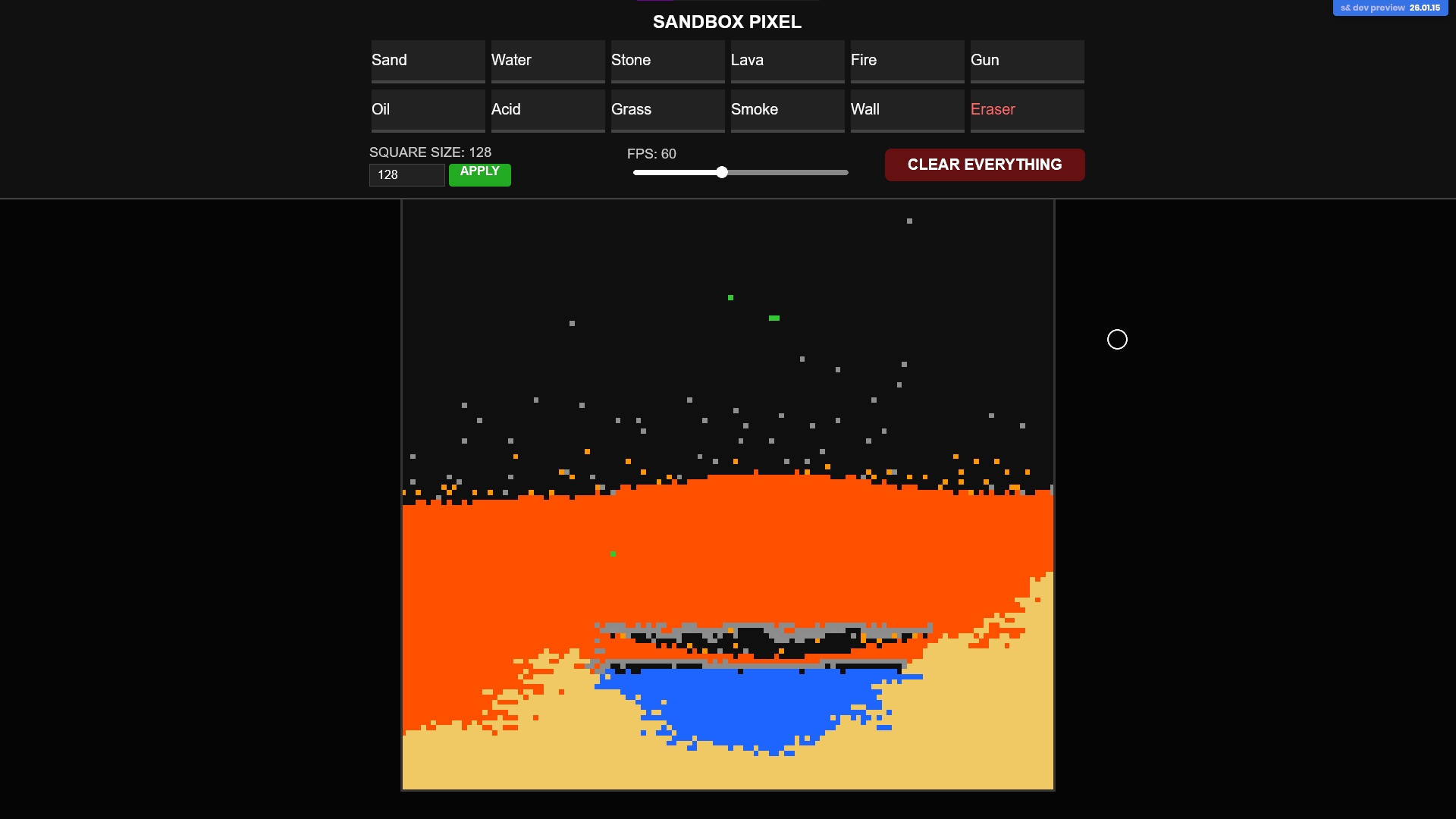Click the SANDBOX PIXEL title
The image size is (1456, 819).
[726, 22]
